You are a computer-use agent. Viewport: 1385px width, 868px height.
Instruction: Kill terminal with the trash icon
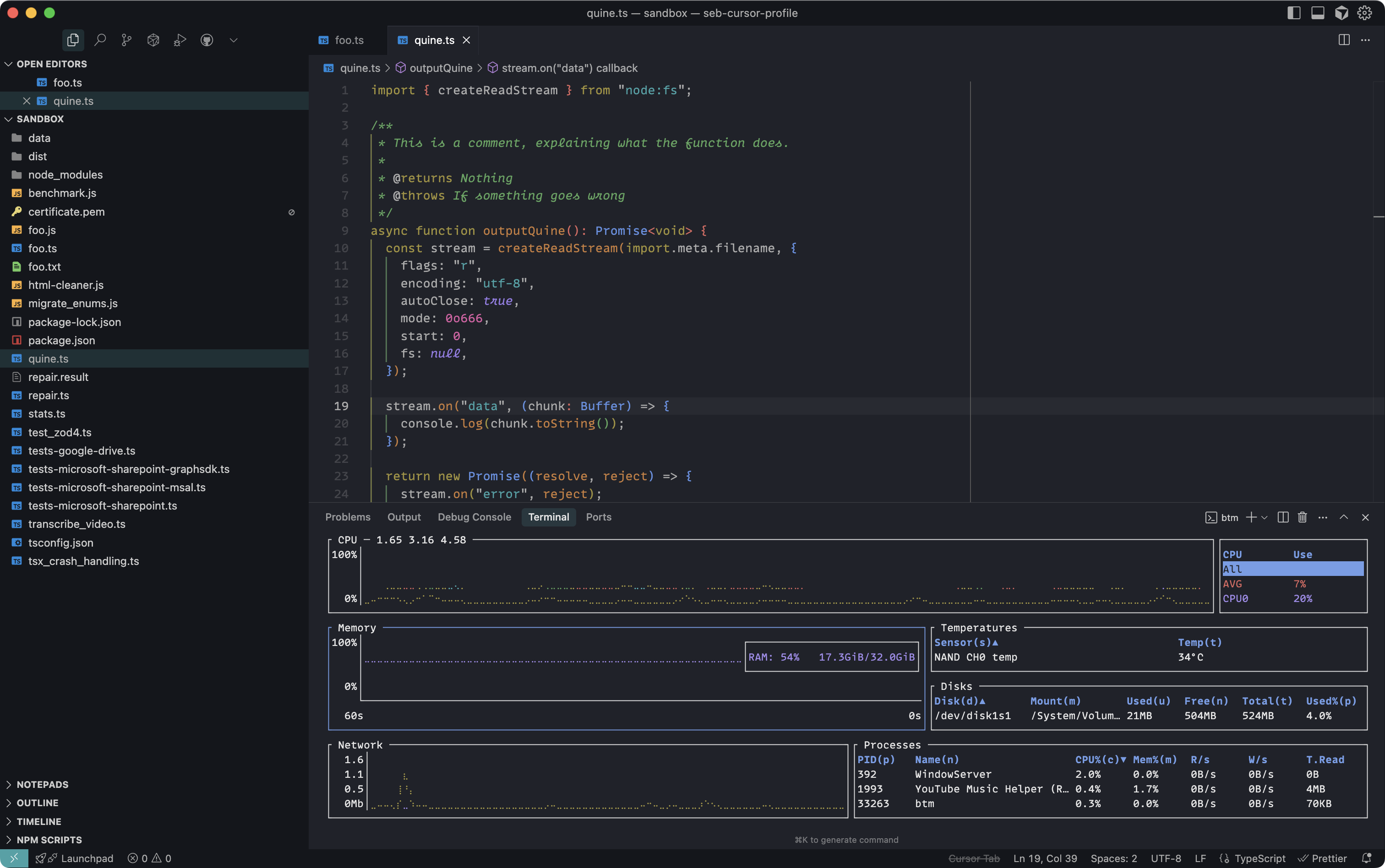(1302, 517)
